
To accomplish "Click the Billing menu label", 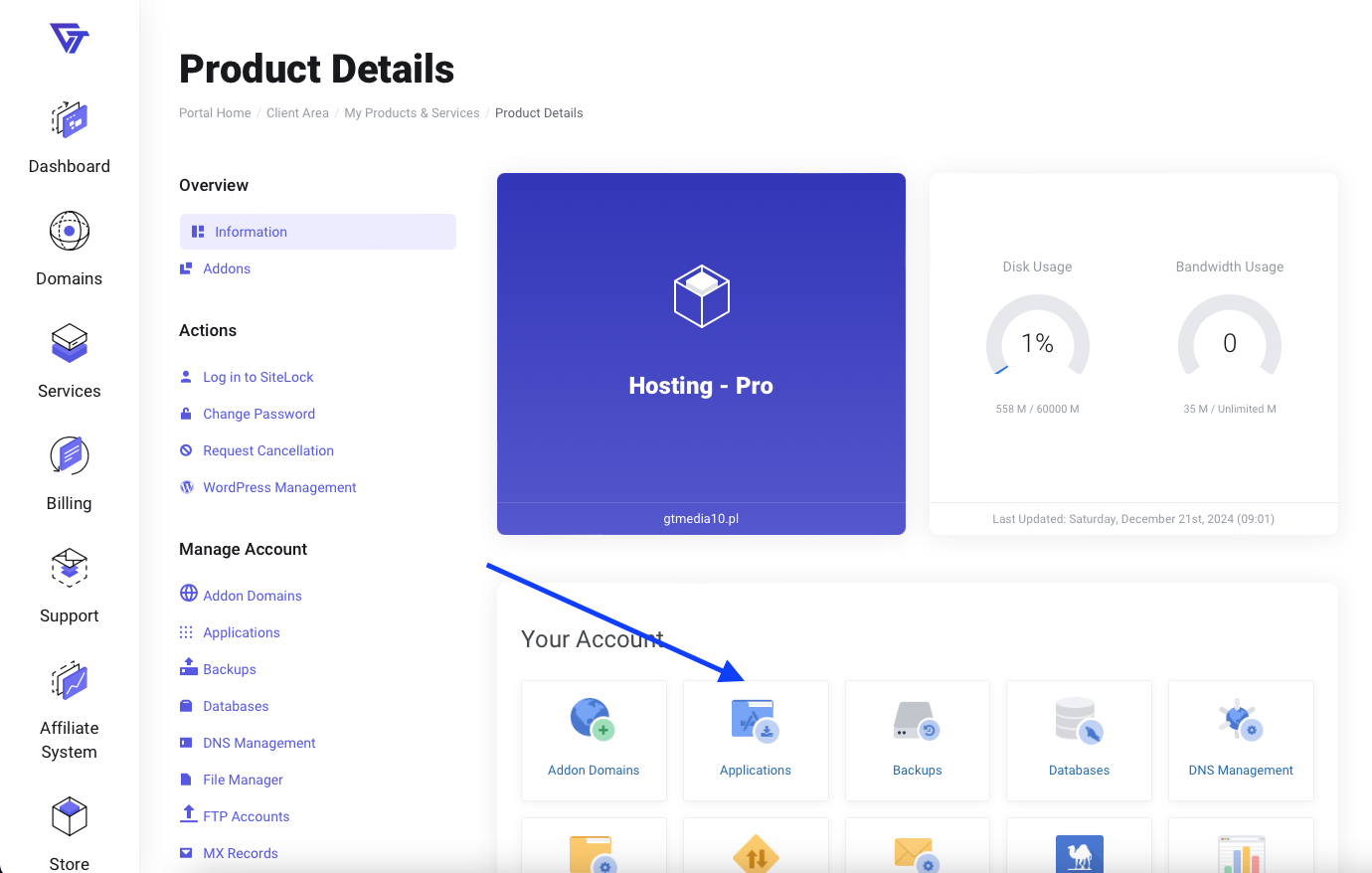I will [70, 503].
